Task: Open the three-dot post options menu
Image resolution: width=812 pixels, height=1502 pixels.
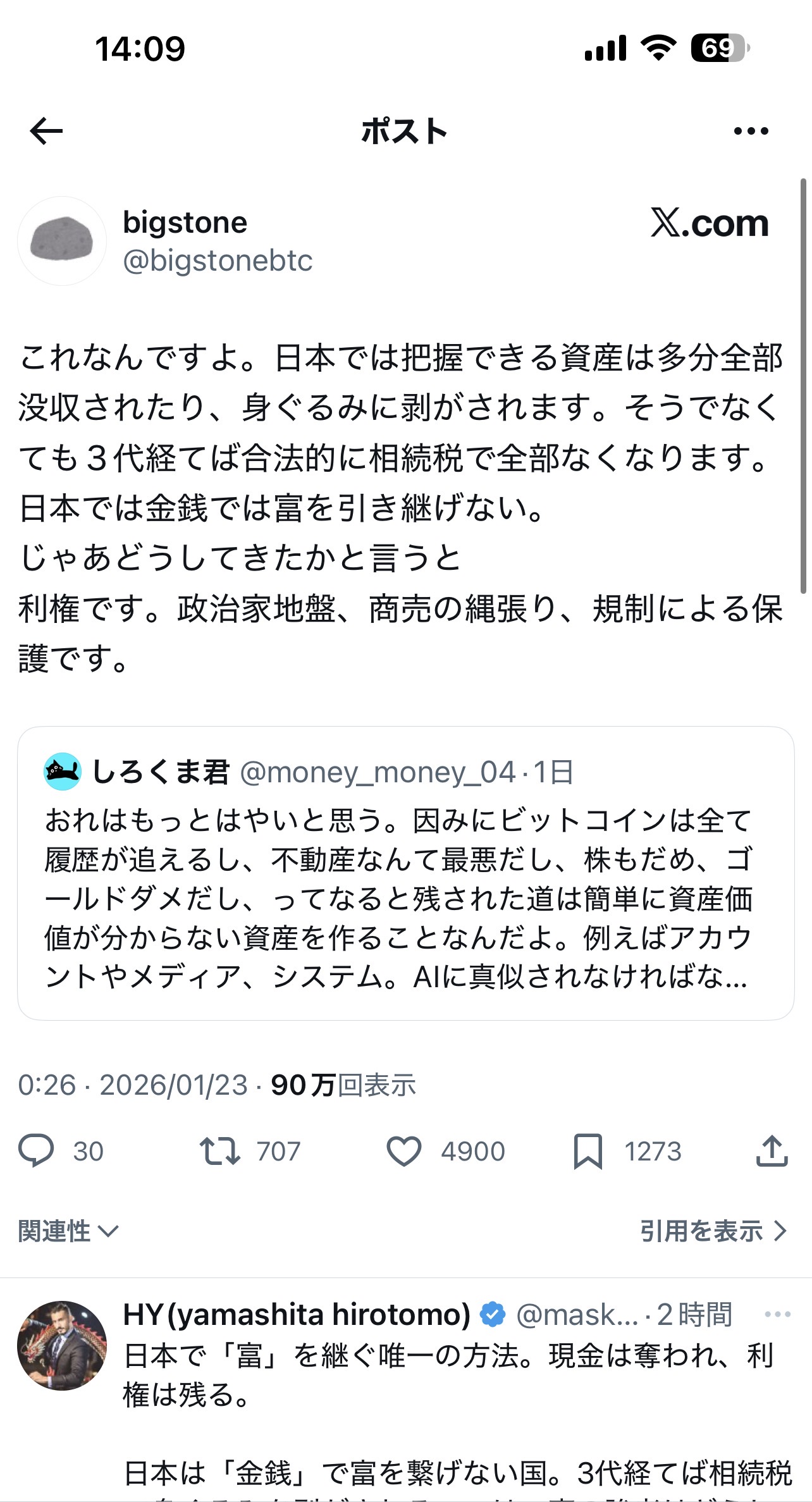Action: click(x=751, y=132)
